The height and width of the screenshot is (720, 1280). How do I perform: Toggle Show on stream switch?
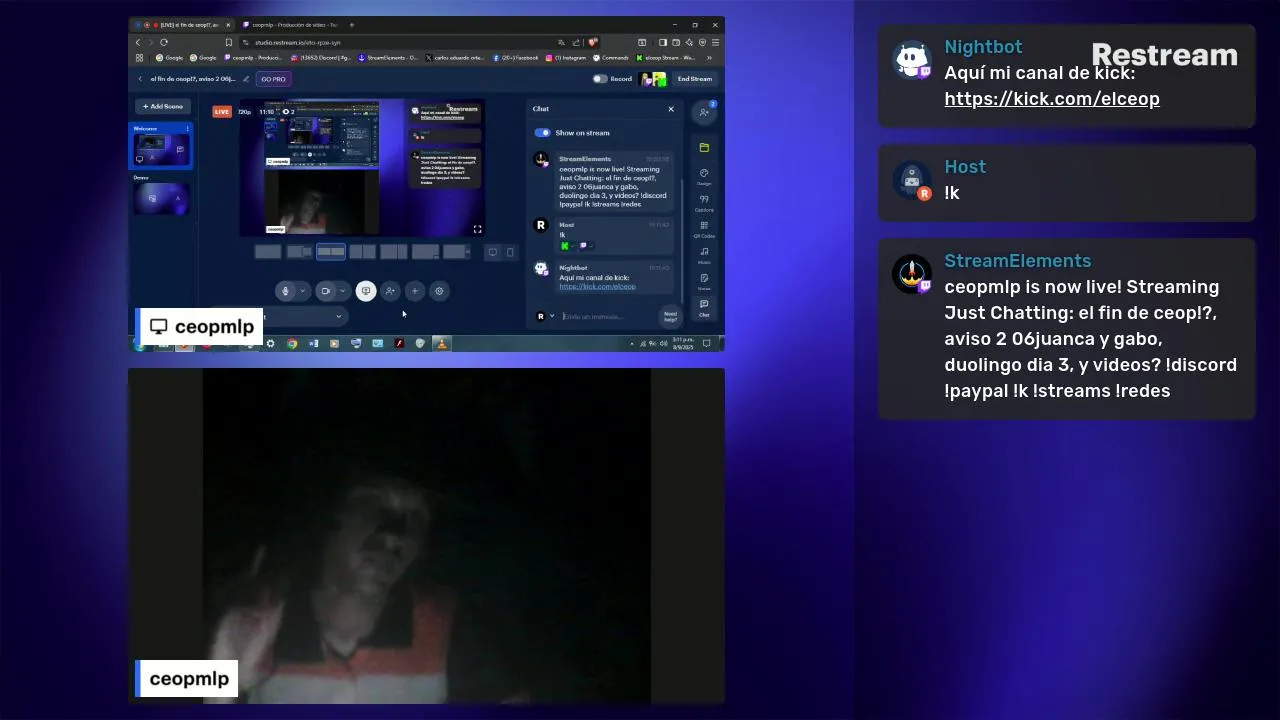click(x=542, y=132)
